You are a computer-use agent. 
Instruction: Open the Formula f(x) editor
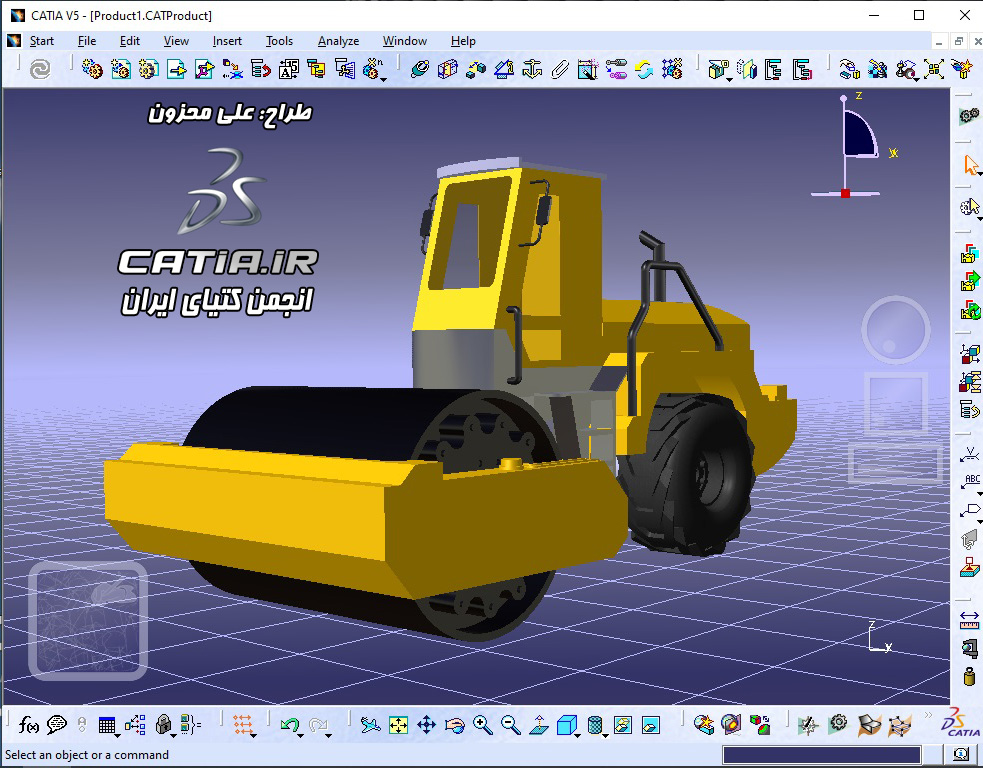pos(29,725)
